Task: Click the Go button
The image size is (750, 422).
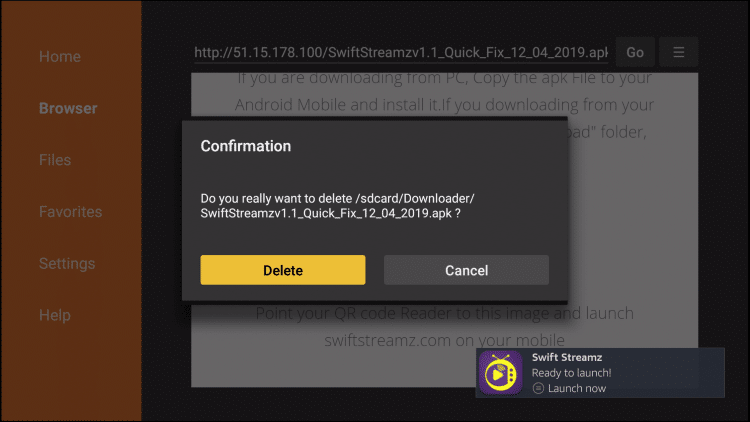Action: tap(635, 52)
